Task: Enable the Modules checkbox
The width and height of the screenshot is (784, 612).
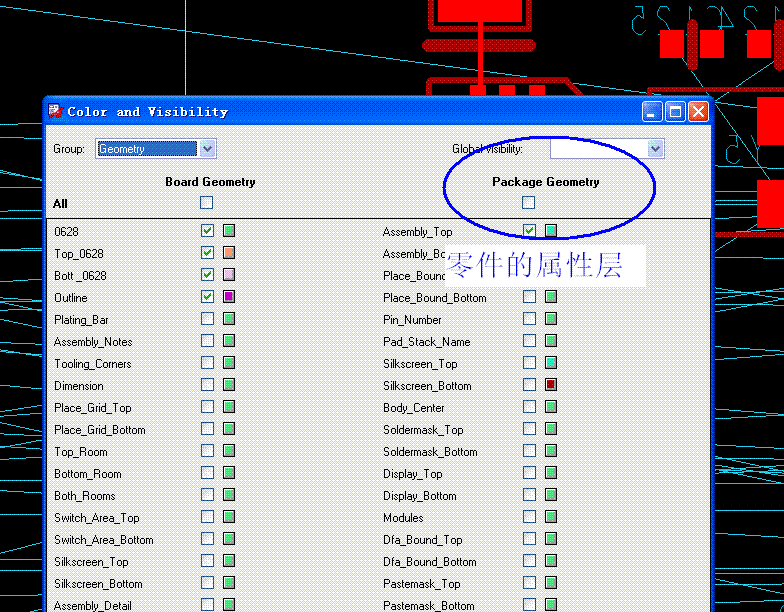Action: pos(530,516)
